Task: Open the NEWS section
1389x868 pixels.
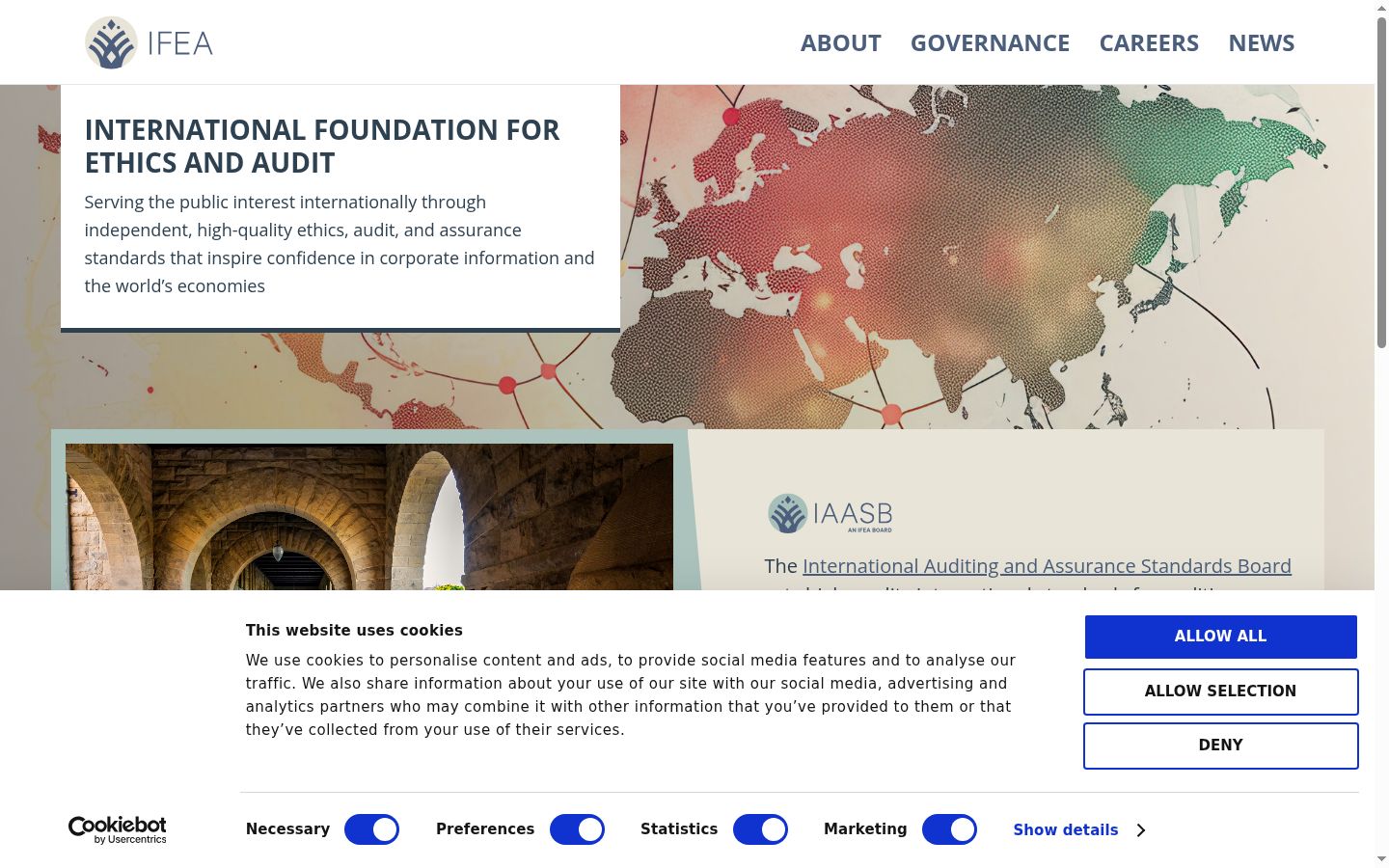Action: point(1261,43)
